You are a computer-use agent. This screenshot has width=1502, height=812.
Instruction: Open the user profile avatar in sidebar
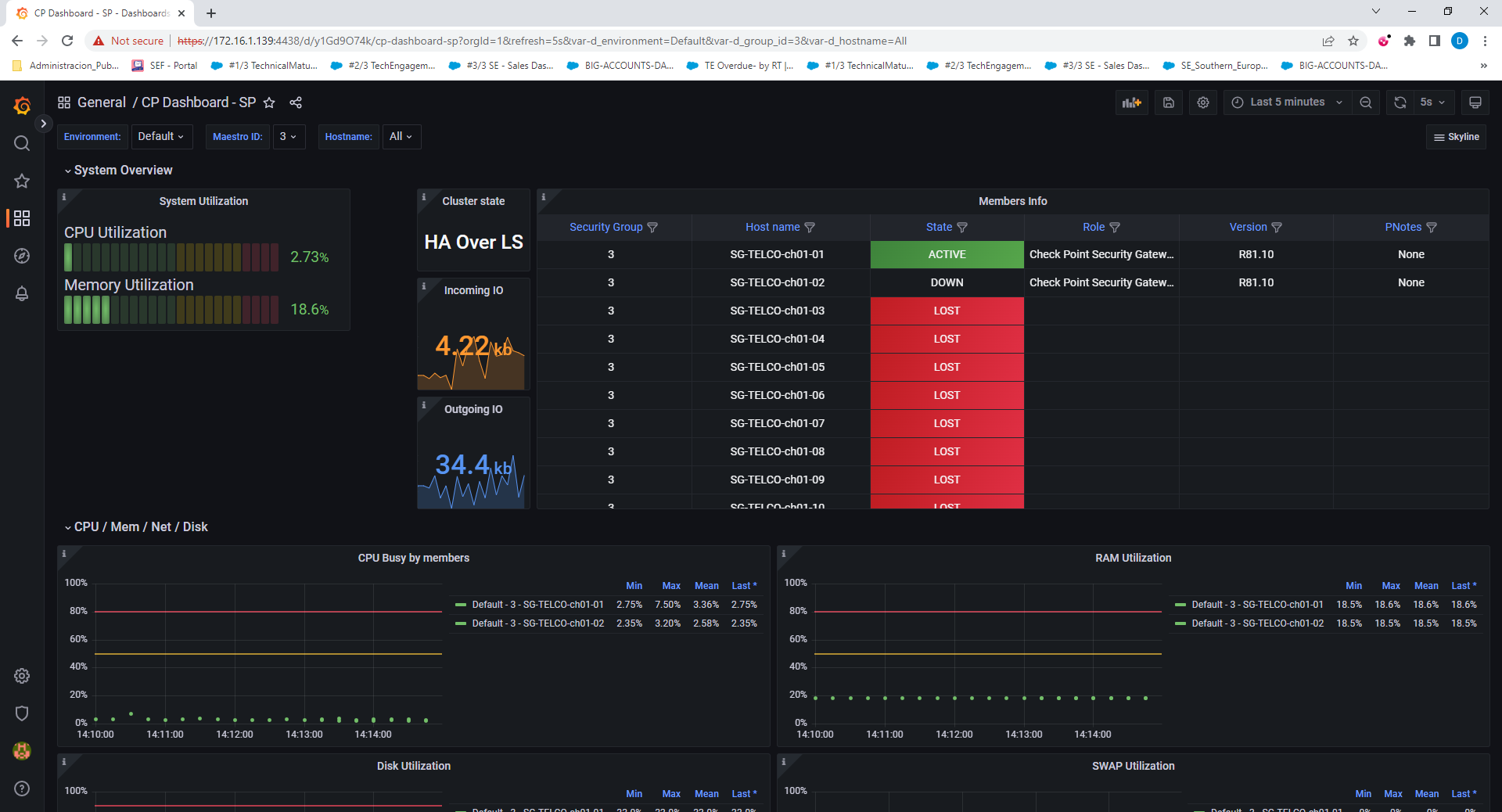click(22, 751)
